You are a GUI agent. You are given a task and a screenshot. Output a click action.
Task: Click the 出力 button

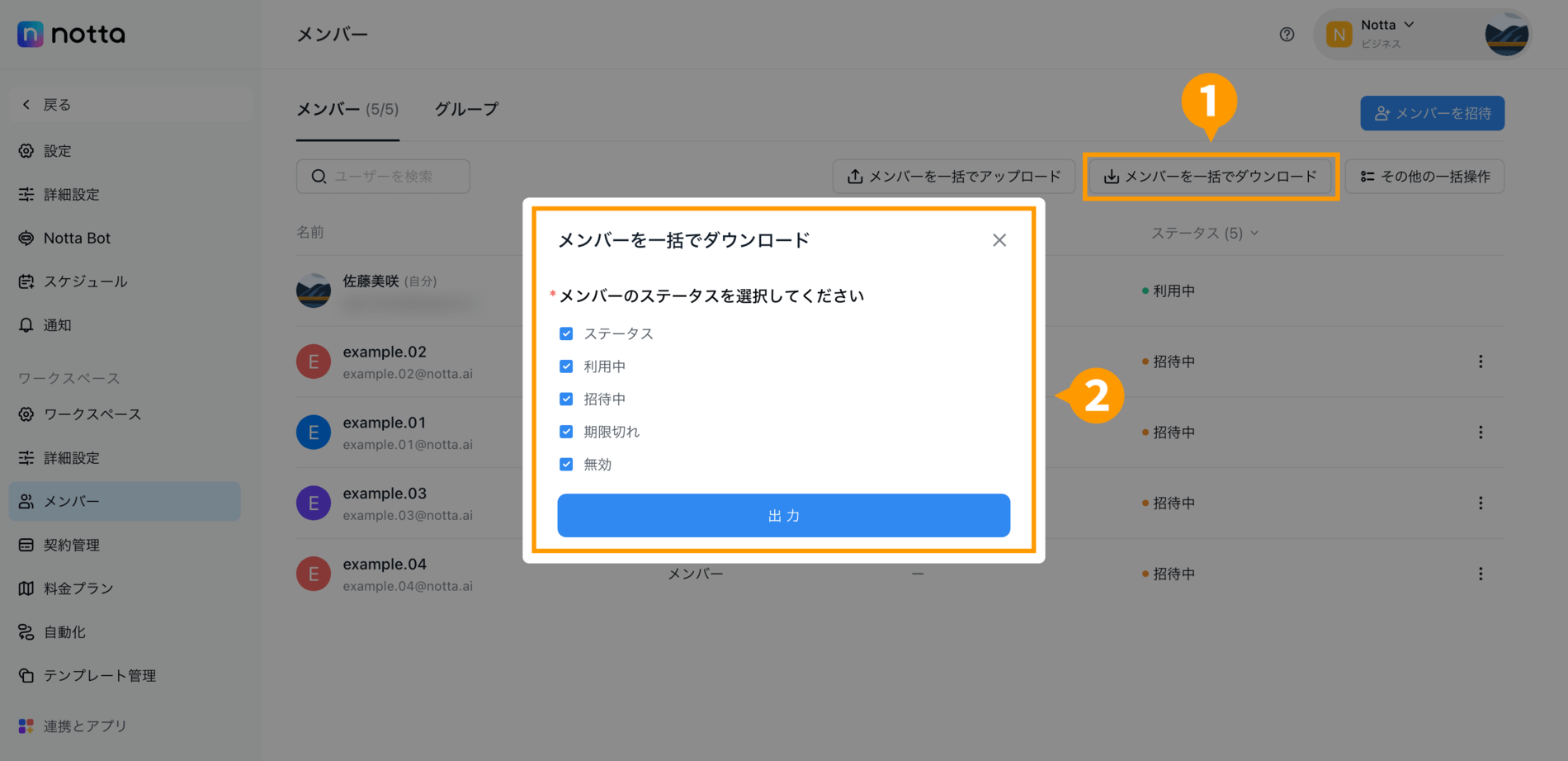point(783,516)
